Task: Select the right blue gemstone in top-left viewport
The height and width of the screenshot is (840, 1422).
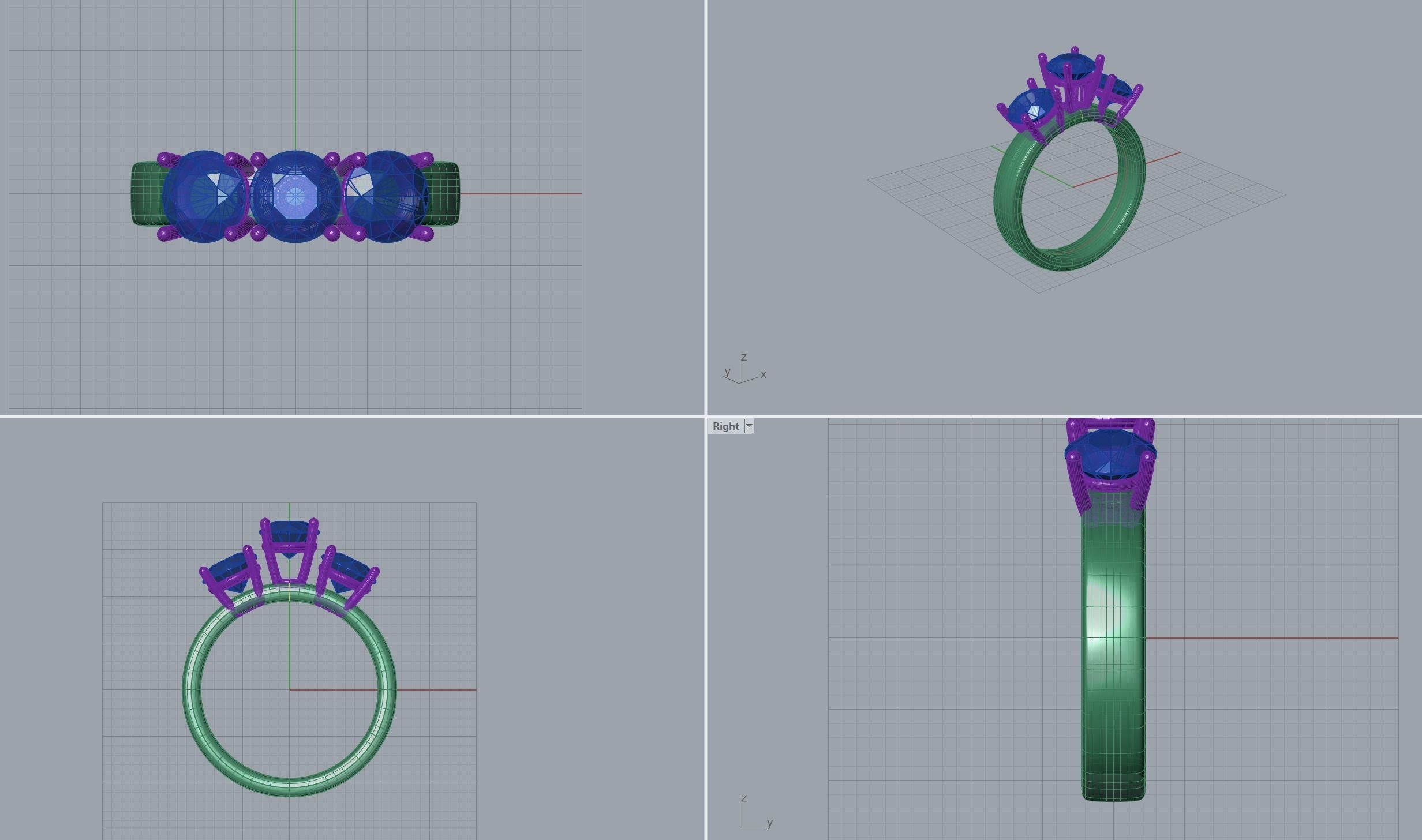Action: tap(386, 197)
